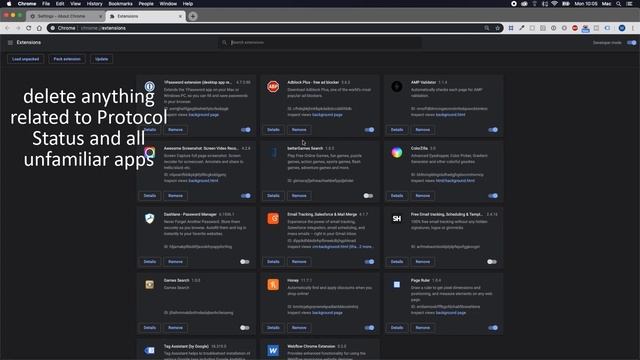Turn off the ColorZilla toggle
Screen dimensions: 640x360
click(x=493, y=196)
